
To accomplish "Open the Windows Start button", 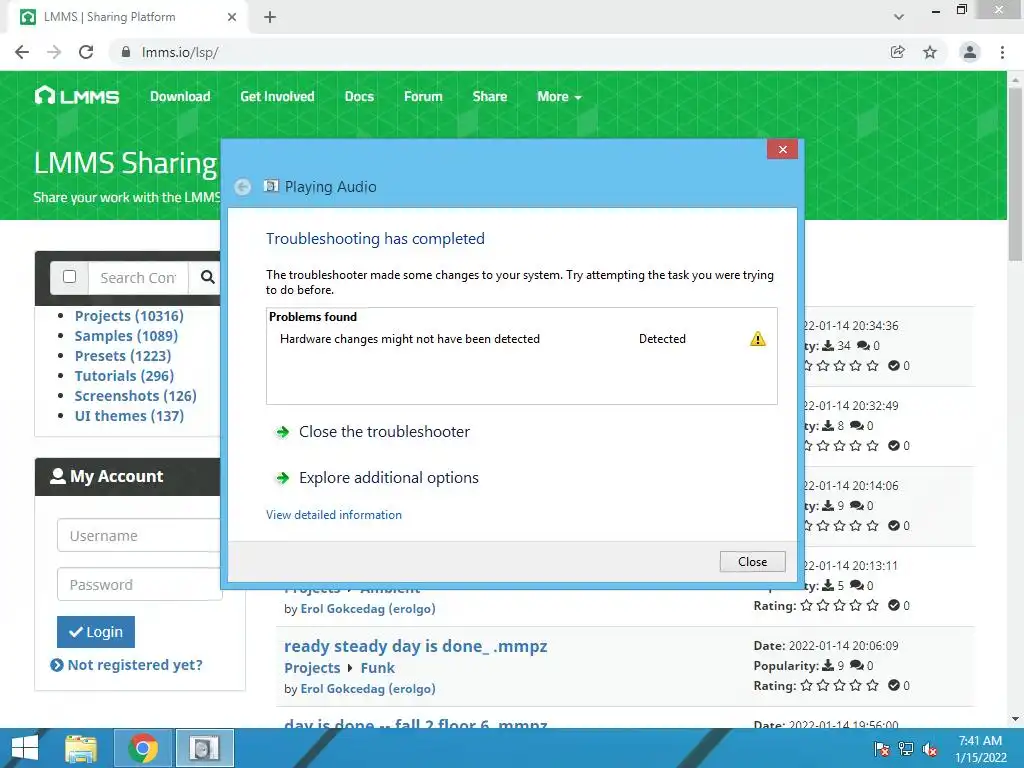I will (24, 748).
